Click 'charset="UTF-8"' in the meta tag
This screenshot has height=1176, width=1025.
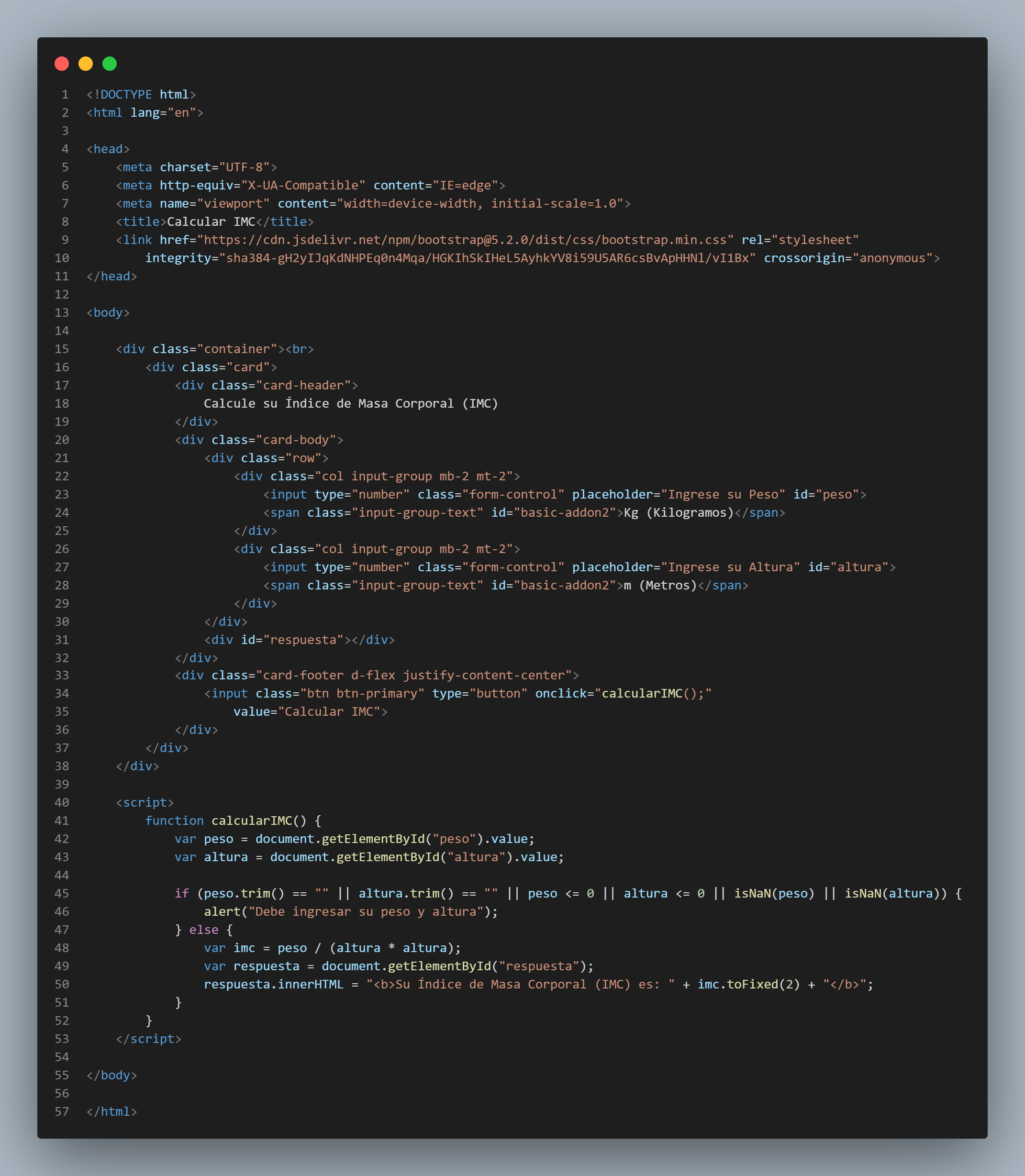(x=214, y=167)
